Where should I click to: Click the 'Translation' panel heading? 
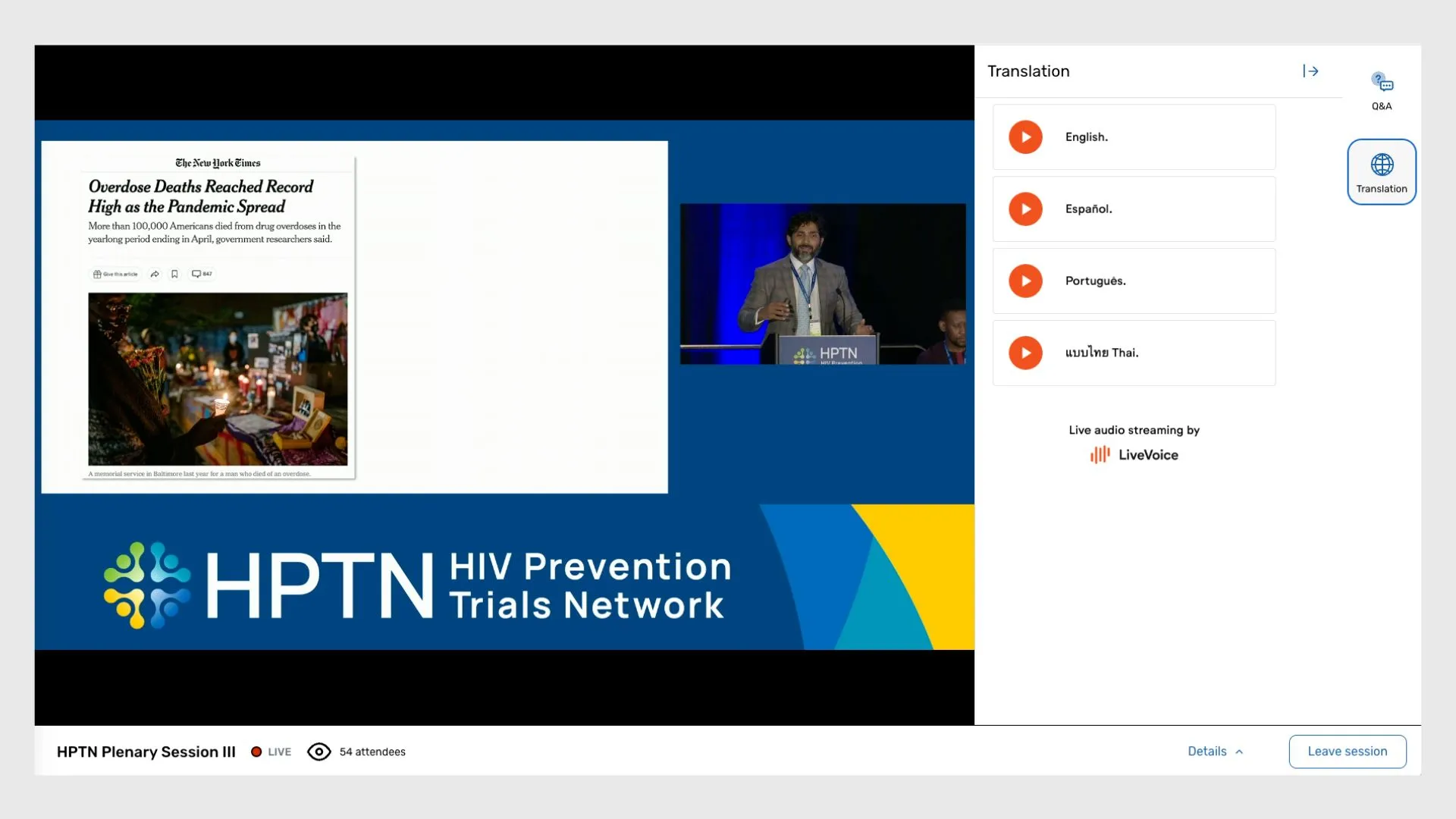coord(1029,71)
